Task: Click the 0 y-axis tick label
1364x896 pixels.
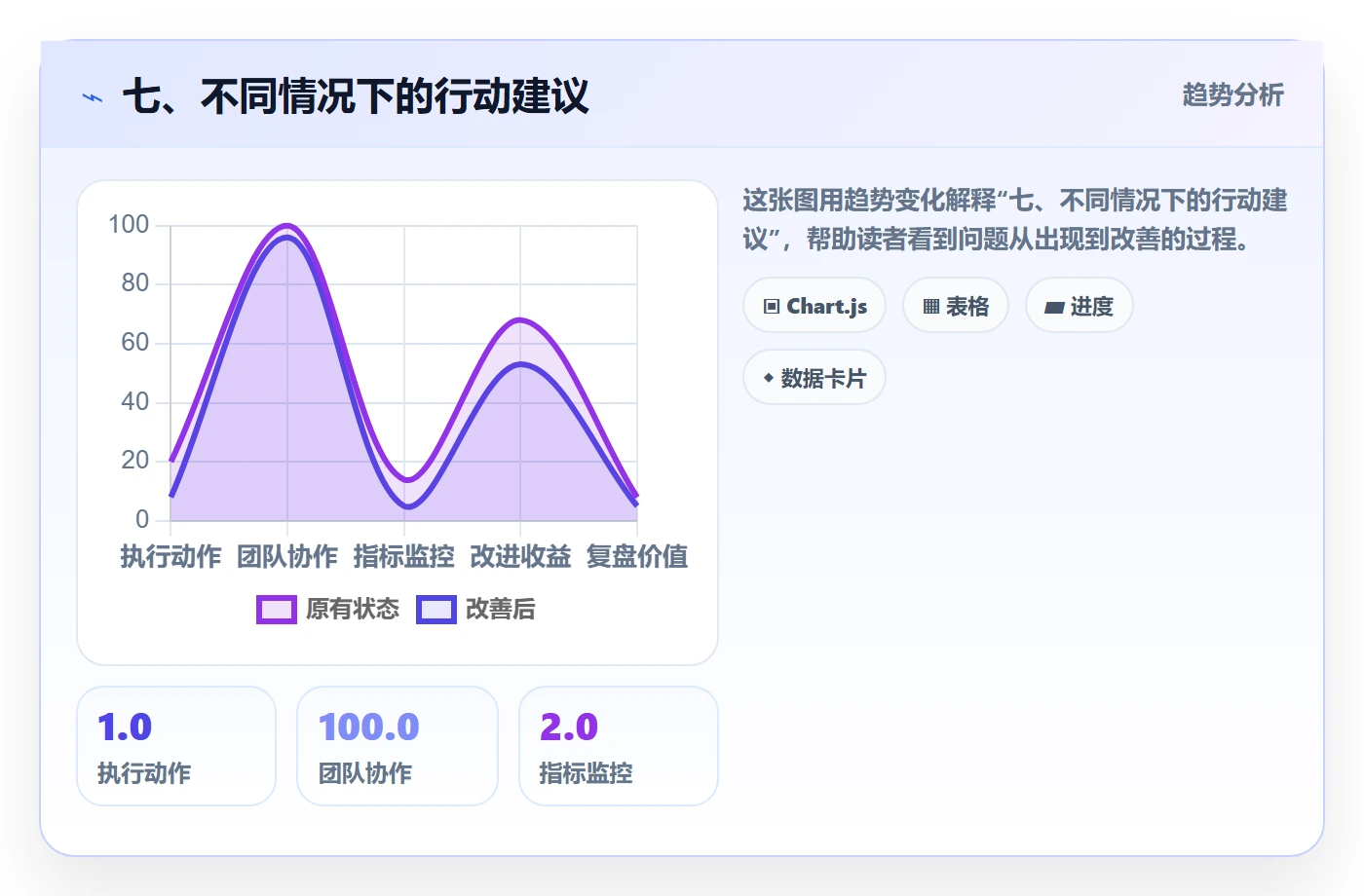Action: tap(142, 519)
